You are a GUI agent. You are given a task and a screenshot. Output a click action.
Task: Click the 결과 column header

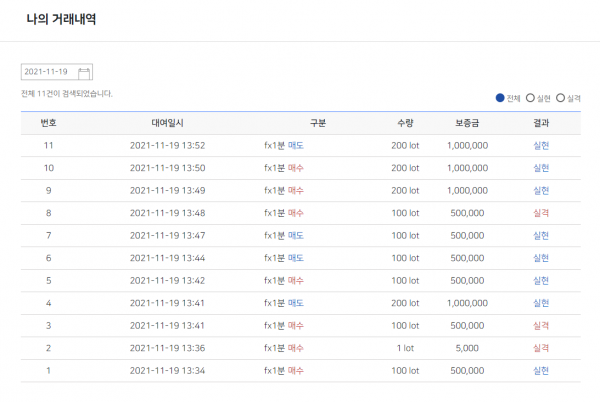point(541,123)
